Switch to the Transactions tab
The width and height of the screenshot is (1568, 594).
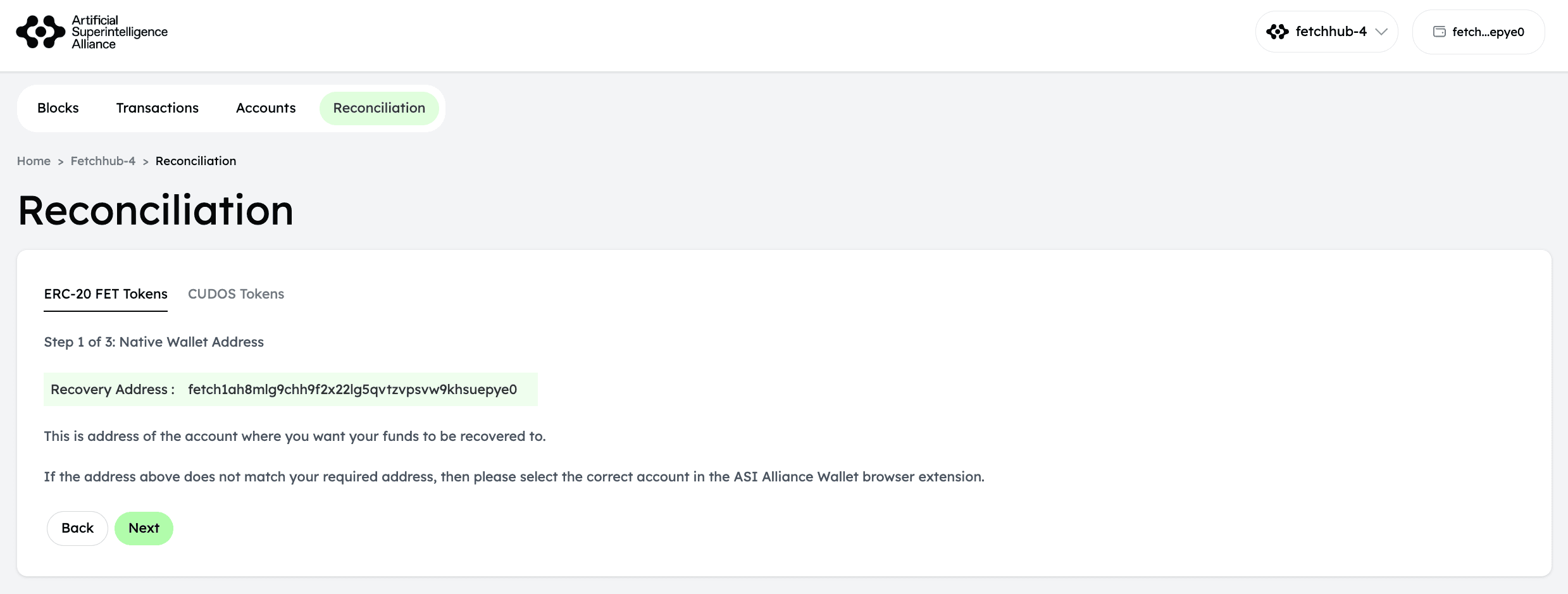(158, 108)
